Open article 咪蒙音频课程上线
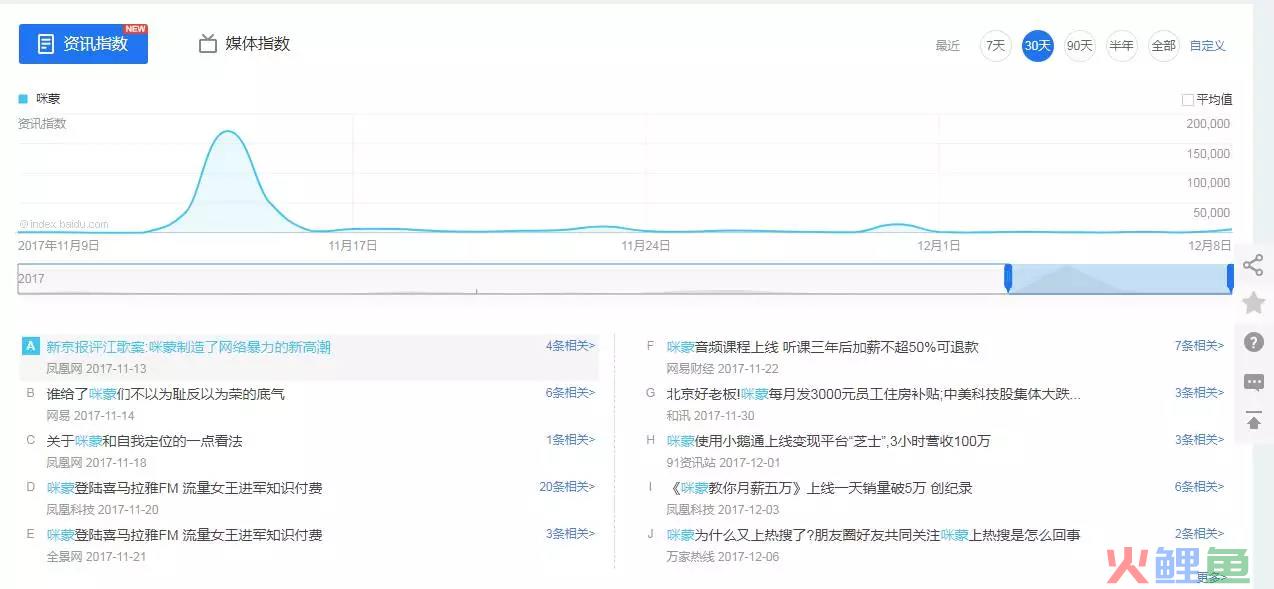The image size is (1274, 589). pos(823,347)
